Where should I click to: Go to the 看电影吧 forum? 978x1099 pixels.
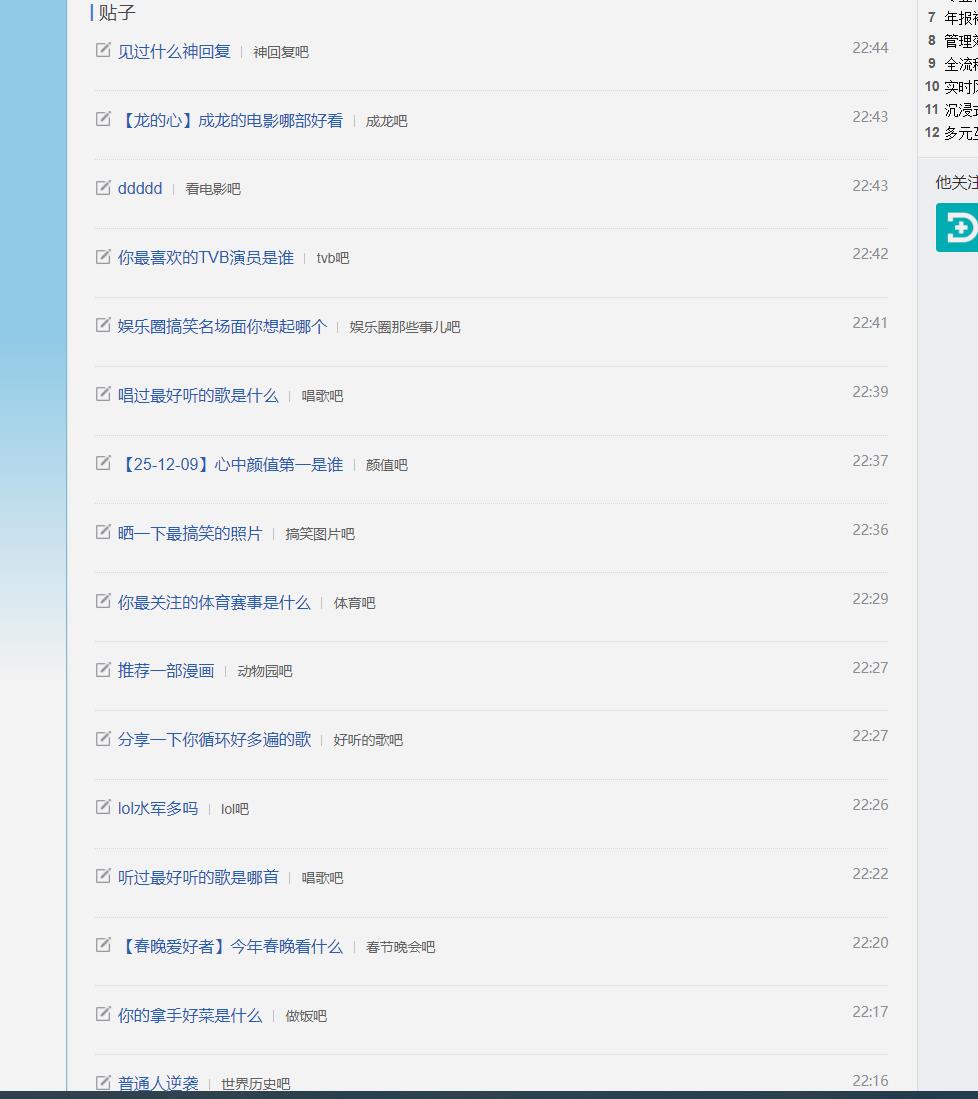[x=213, y=190]
